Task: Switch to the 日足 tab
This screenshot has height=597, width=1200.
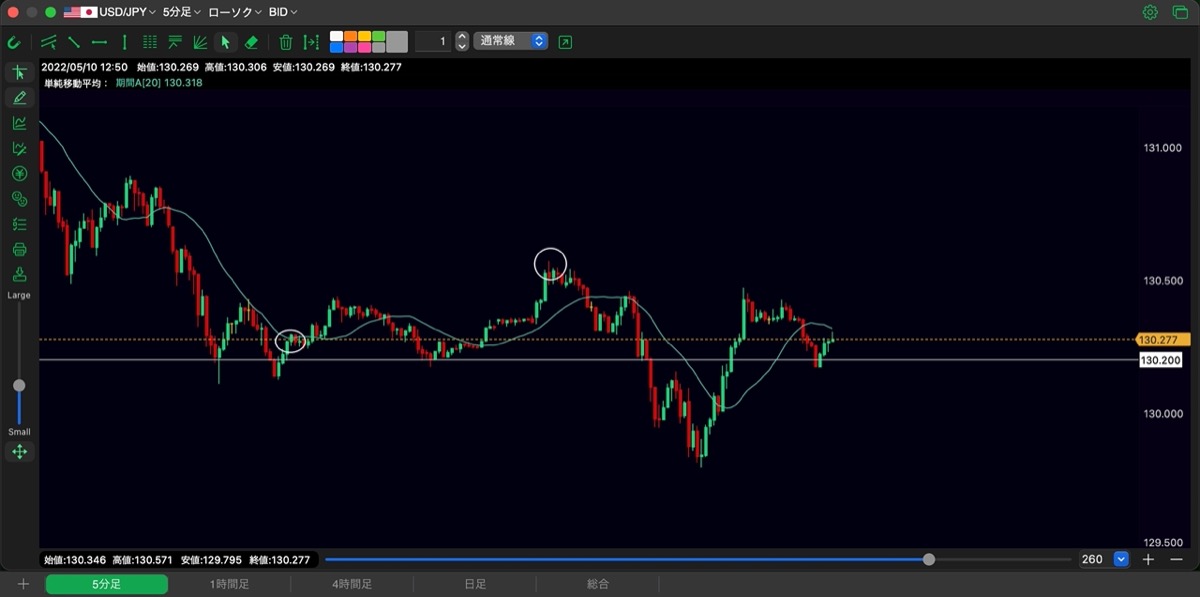Action: pos(475,584)
